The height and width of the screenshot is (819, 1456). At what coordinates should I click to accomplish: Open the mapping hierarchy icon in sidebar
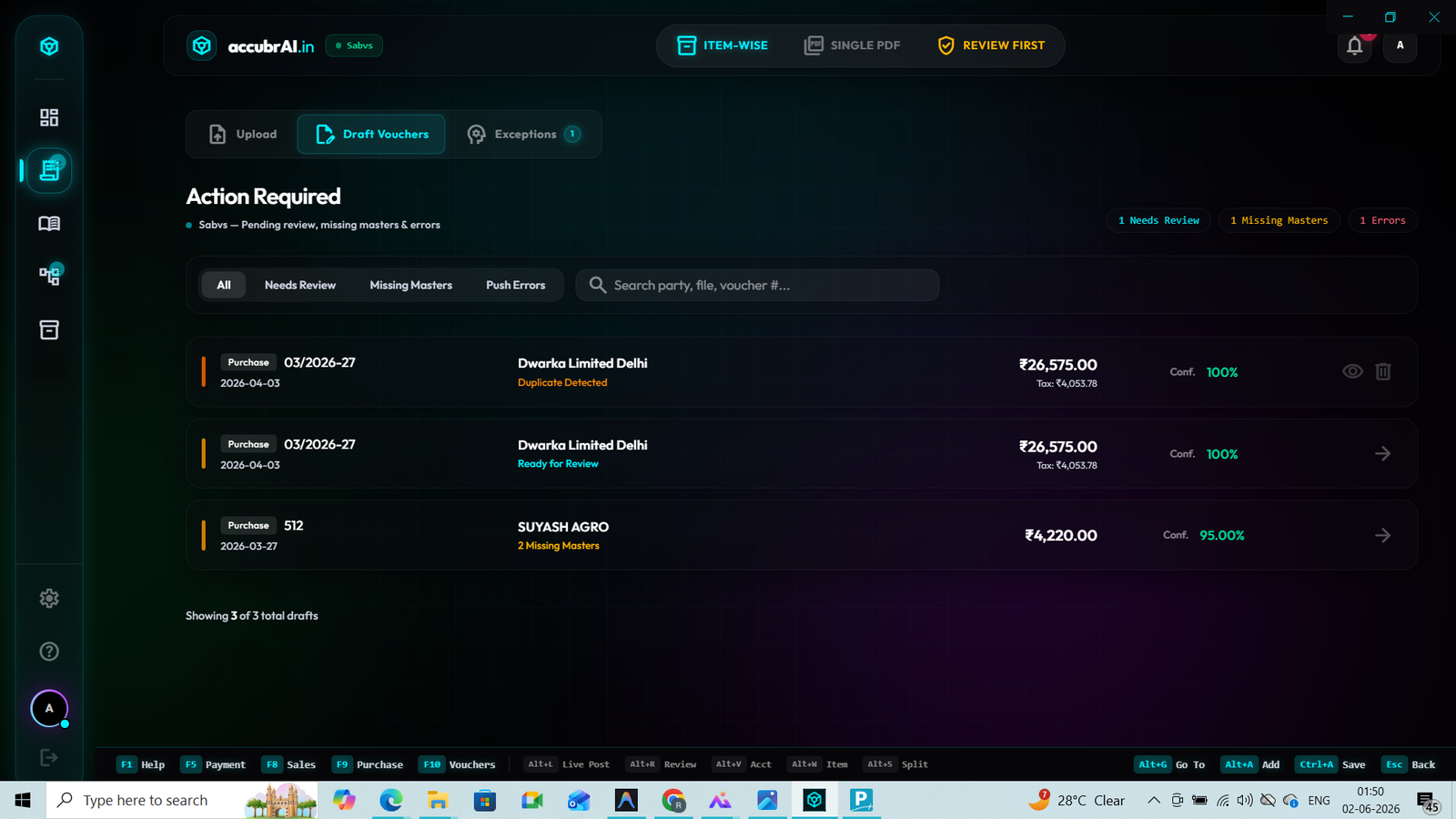click(x=49, y=276)
